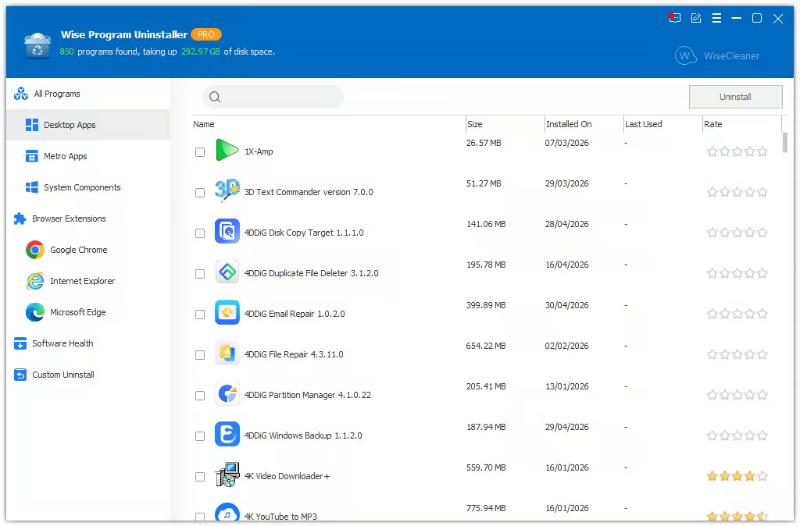Click the 29/03/2026 install date
Image resolution: width=800 pixels, height=526 pixels.
pyautogui.click(x=567, y=184)
